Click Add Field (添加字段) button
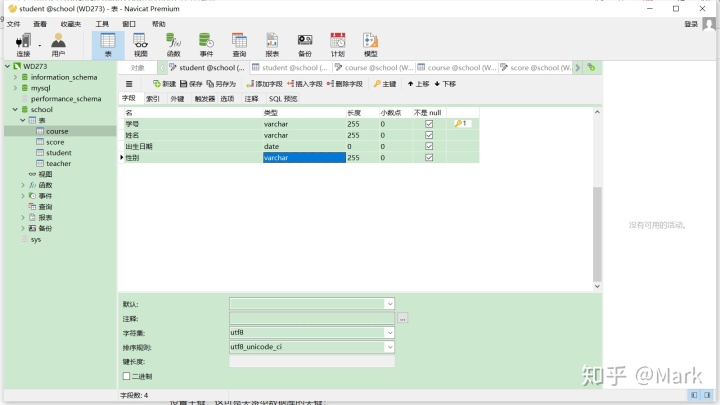The width and height of the screenshot is (720, 405). (x=264, y=84)
